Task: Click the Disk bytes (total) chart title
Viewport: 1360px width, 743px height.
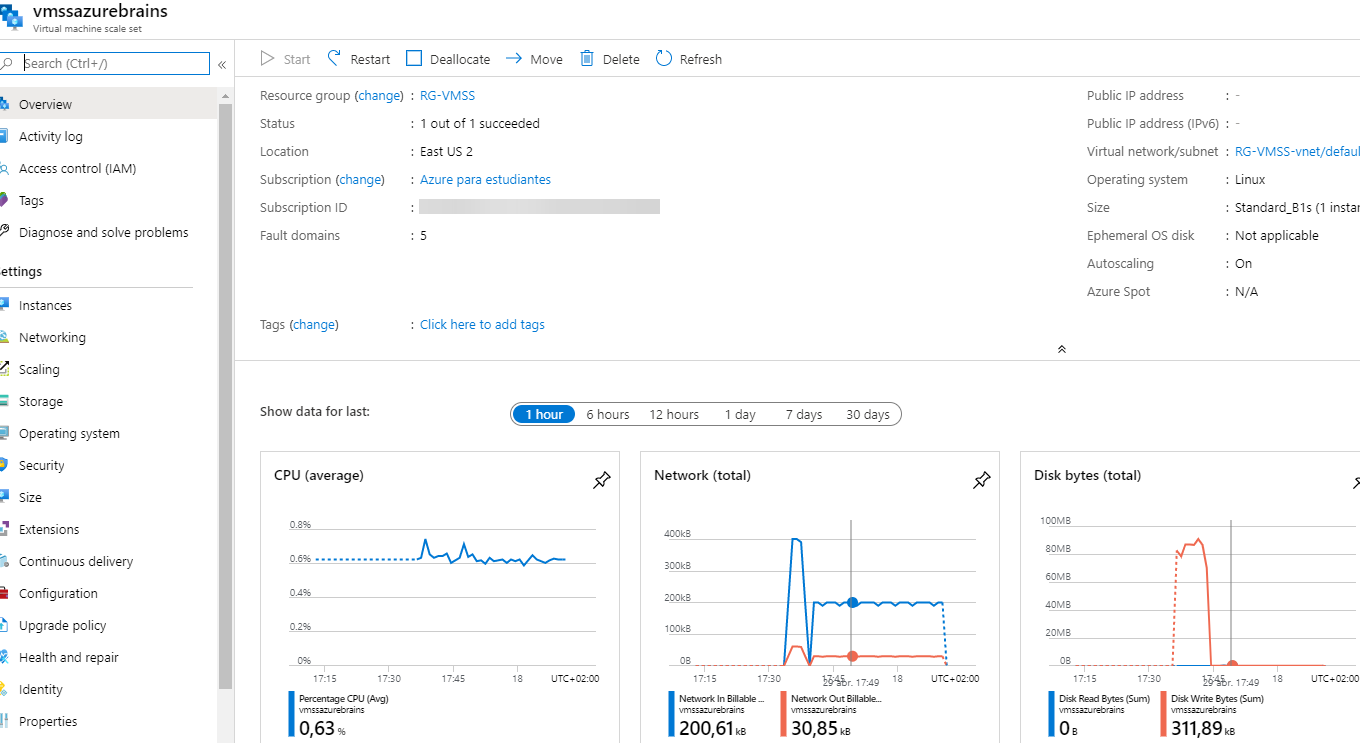Action: 1087,476
